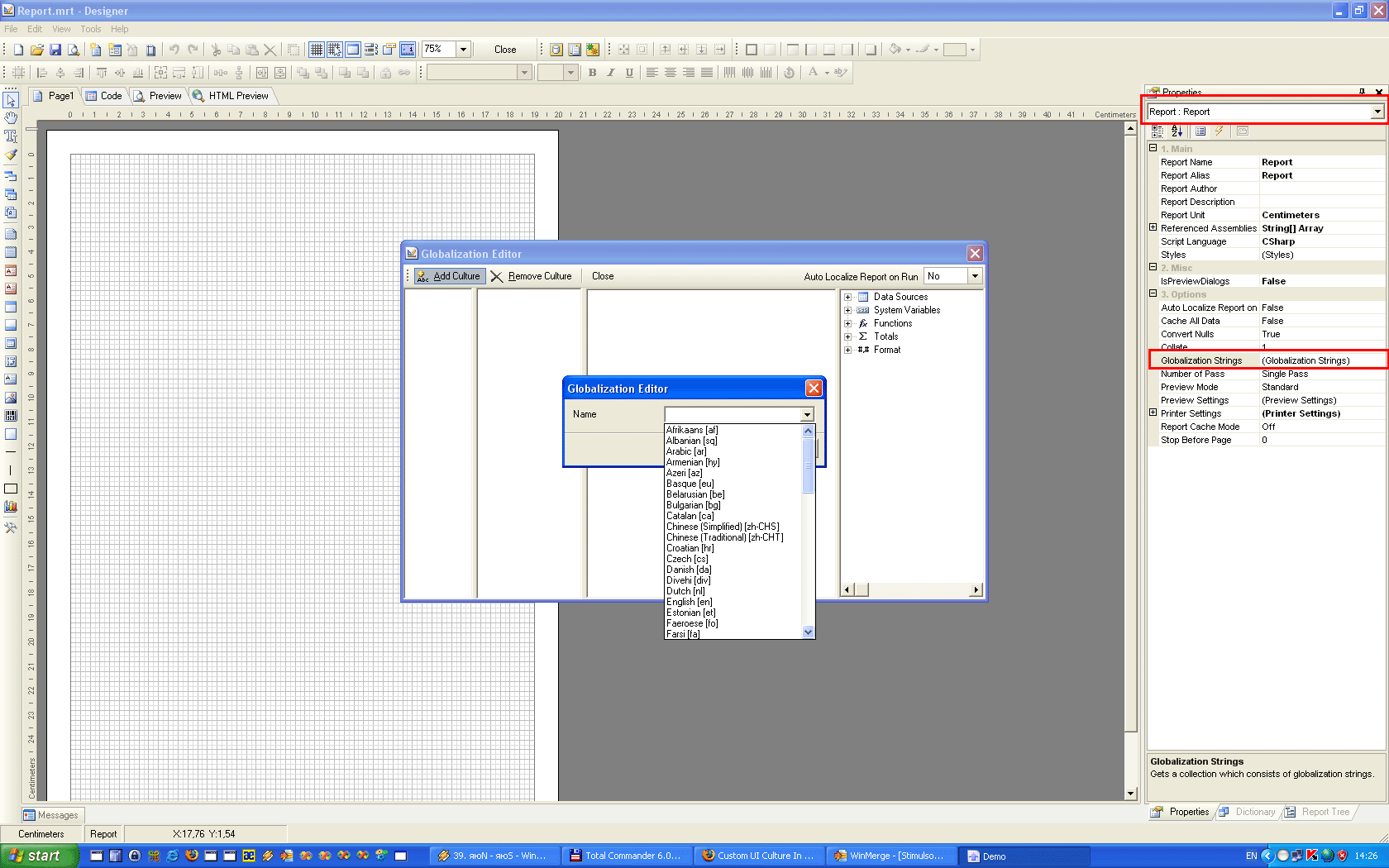Click the Close button in main toolbar
This screenshot has width=1389, height=868.
point(505,50)
